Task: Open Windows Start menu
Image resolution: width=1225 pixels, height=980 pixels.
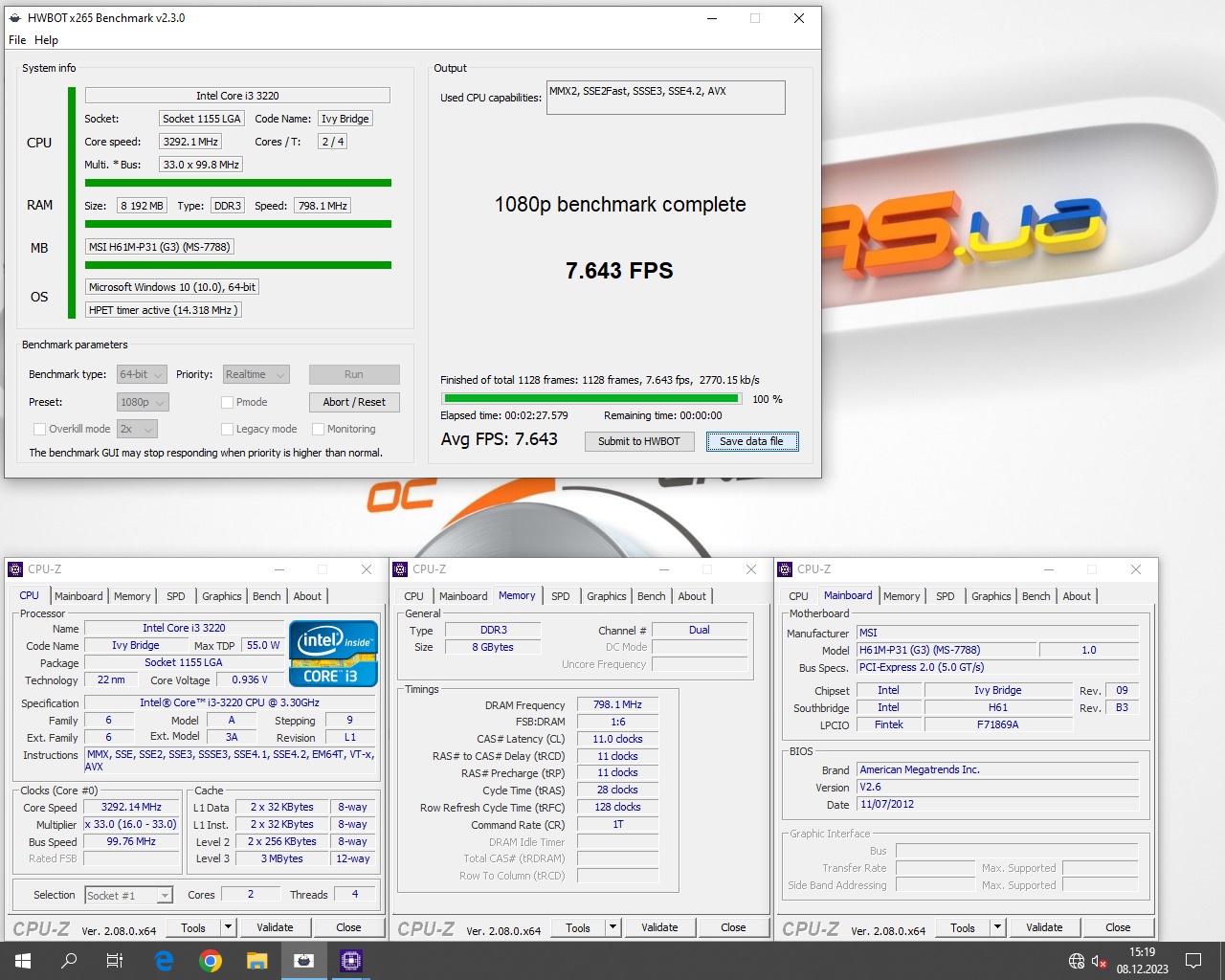Action: click(23, 961)
